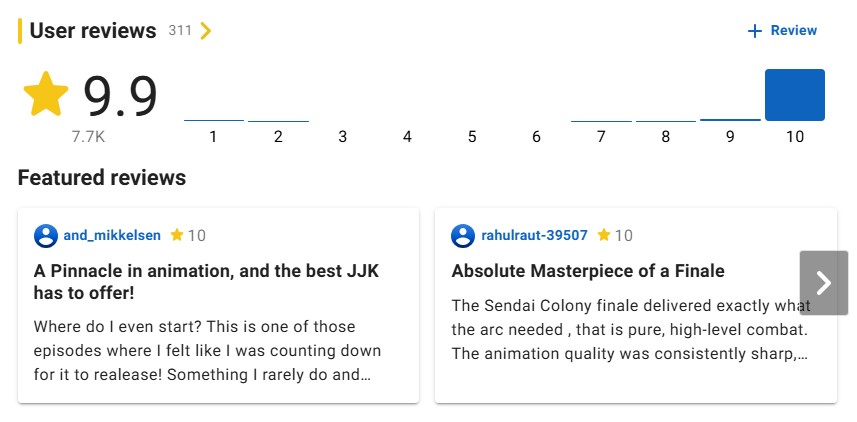This screenshot has height=422, width=857.
Task: Click rahulraut-39507's profile avatar icon
Action: click(x=462, y=236)
